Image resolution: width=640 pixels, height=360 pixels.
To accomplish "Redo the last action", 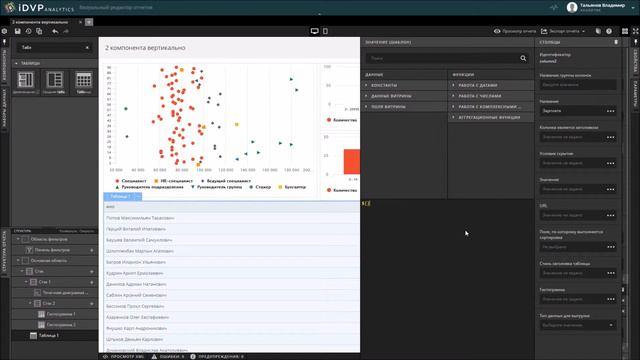I will pos(66,31).
